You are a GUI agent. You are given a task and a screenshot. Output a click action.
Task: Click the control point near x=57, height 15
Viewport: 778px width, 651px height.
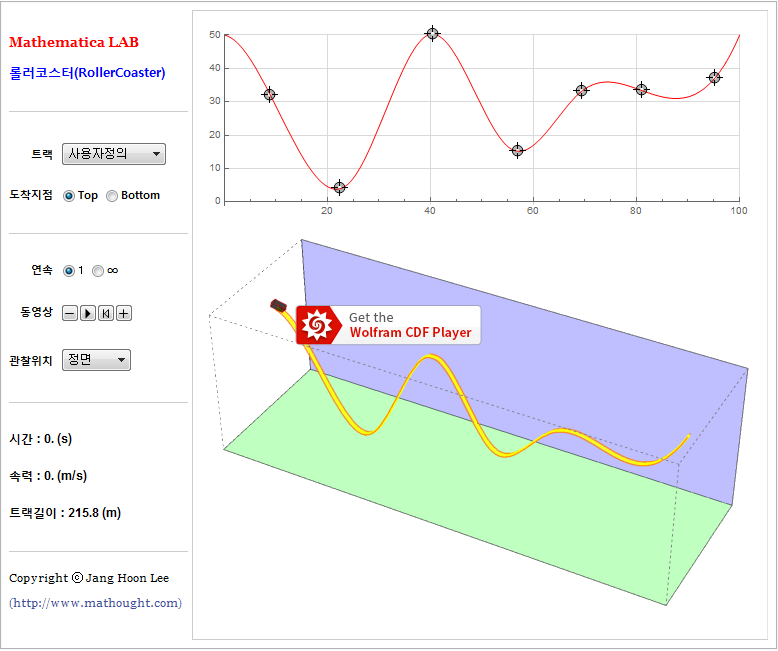pyautogui.click(x=518, y=150)
